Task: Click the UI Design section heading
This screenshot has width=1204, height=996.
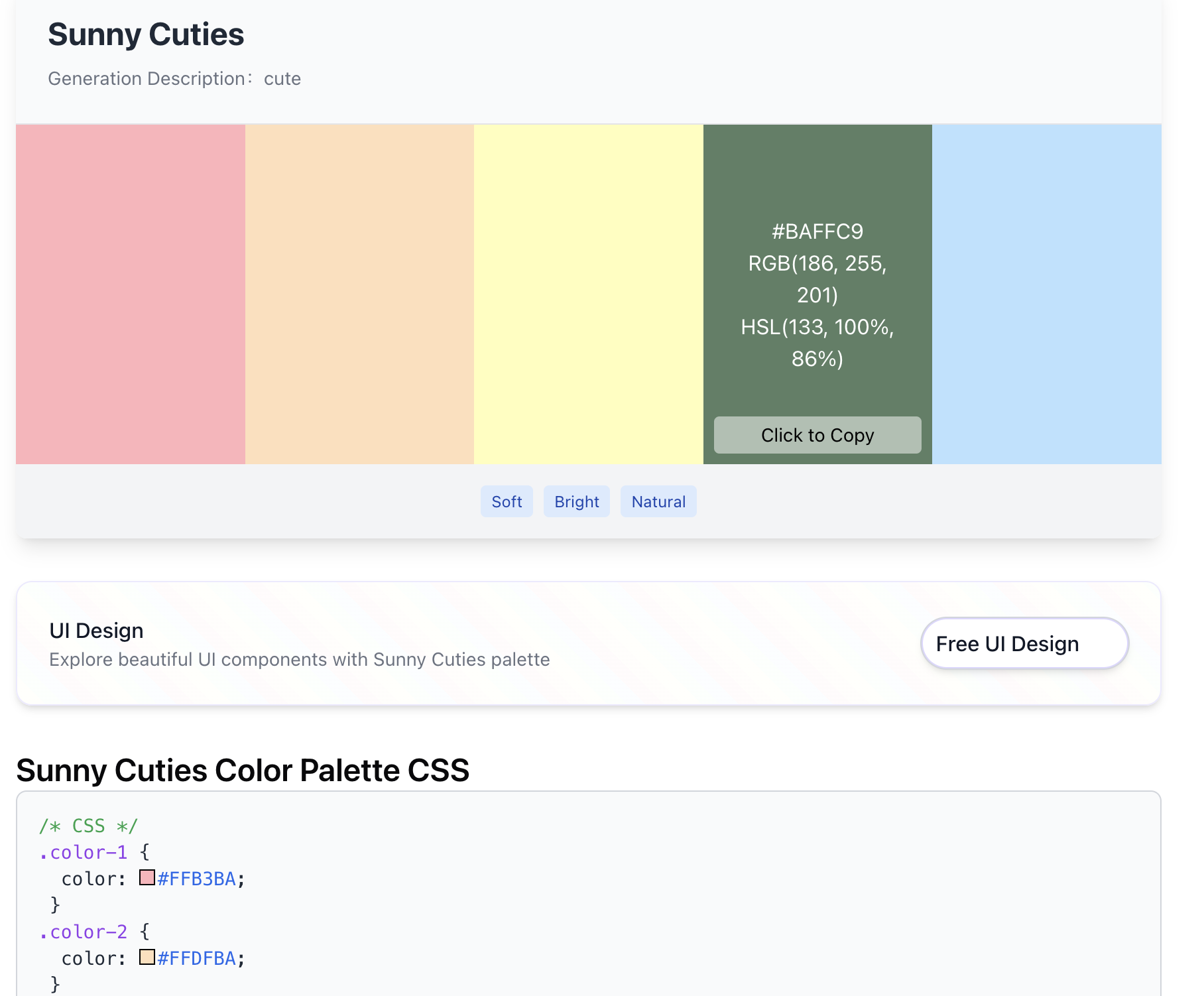Action: 96,630
